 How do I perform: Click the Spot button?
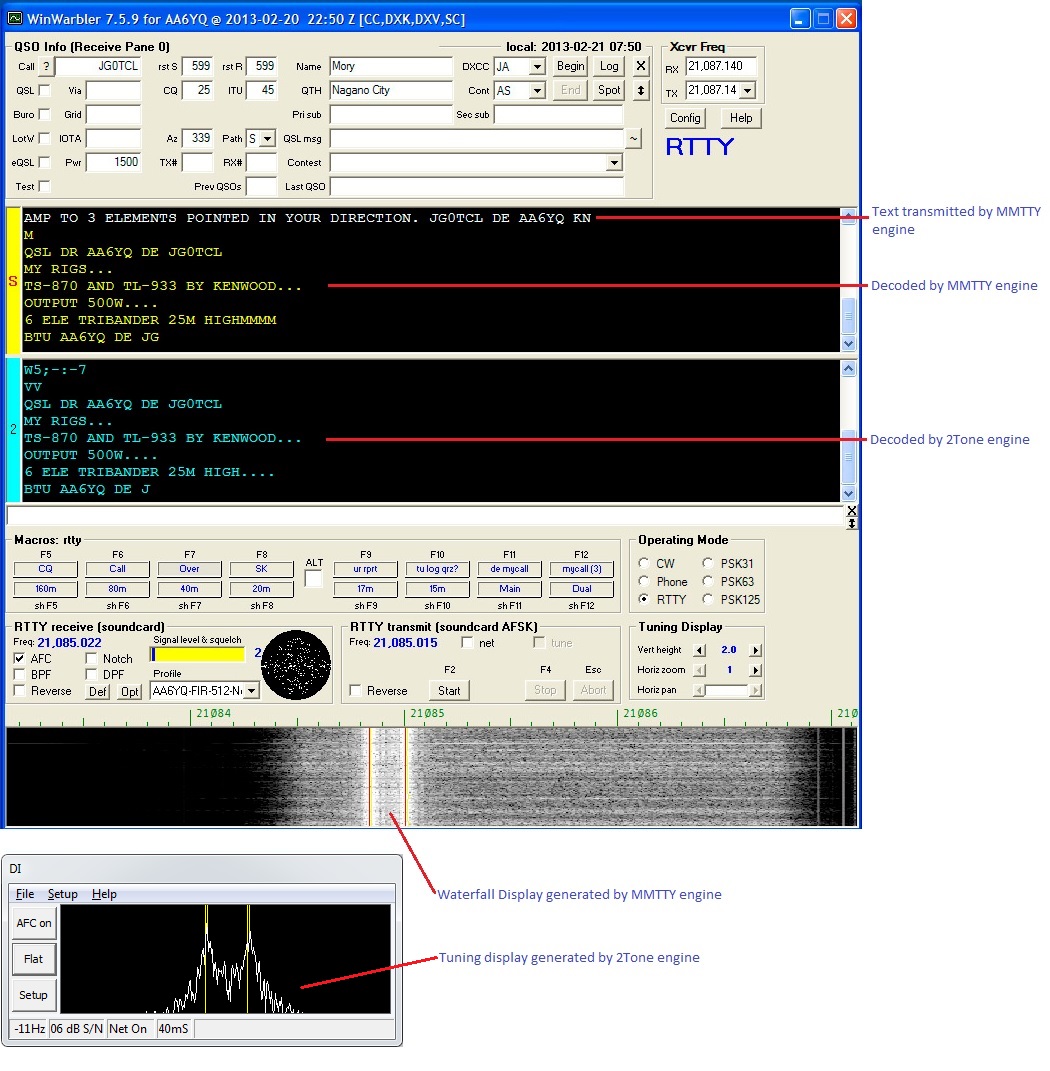coord(609,90)
